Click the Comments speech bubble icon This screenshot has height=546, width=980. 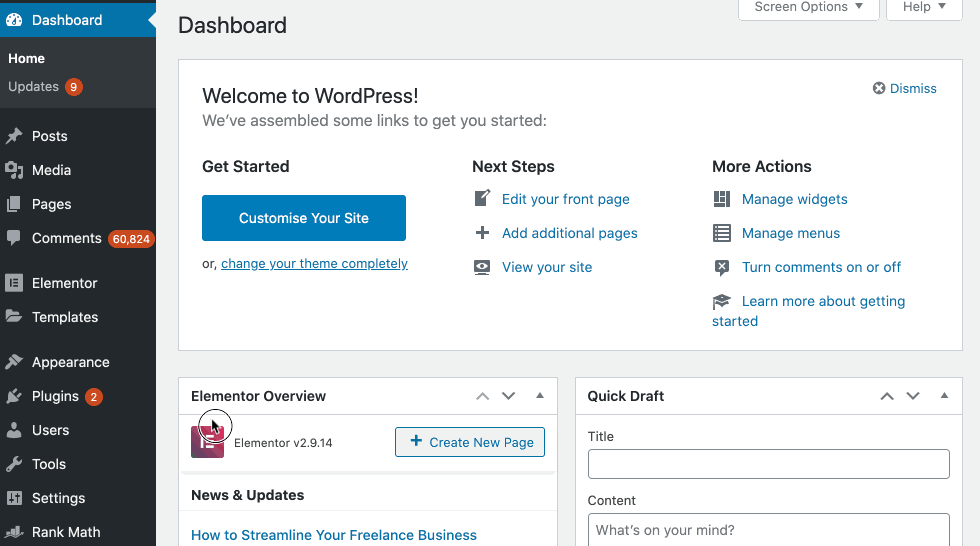(14, 238)
